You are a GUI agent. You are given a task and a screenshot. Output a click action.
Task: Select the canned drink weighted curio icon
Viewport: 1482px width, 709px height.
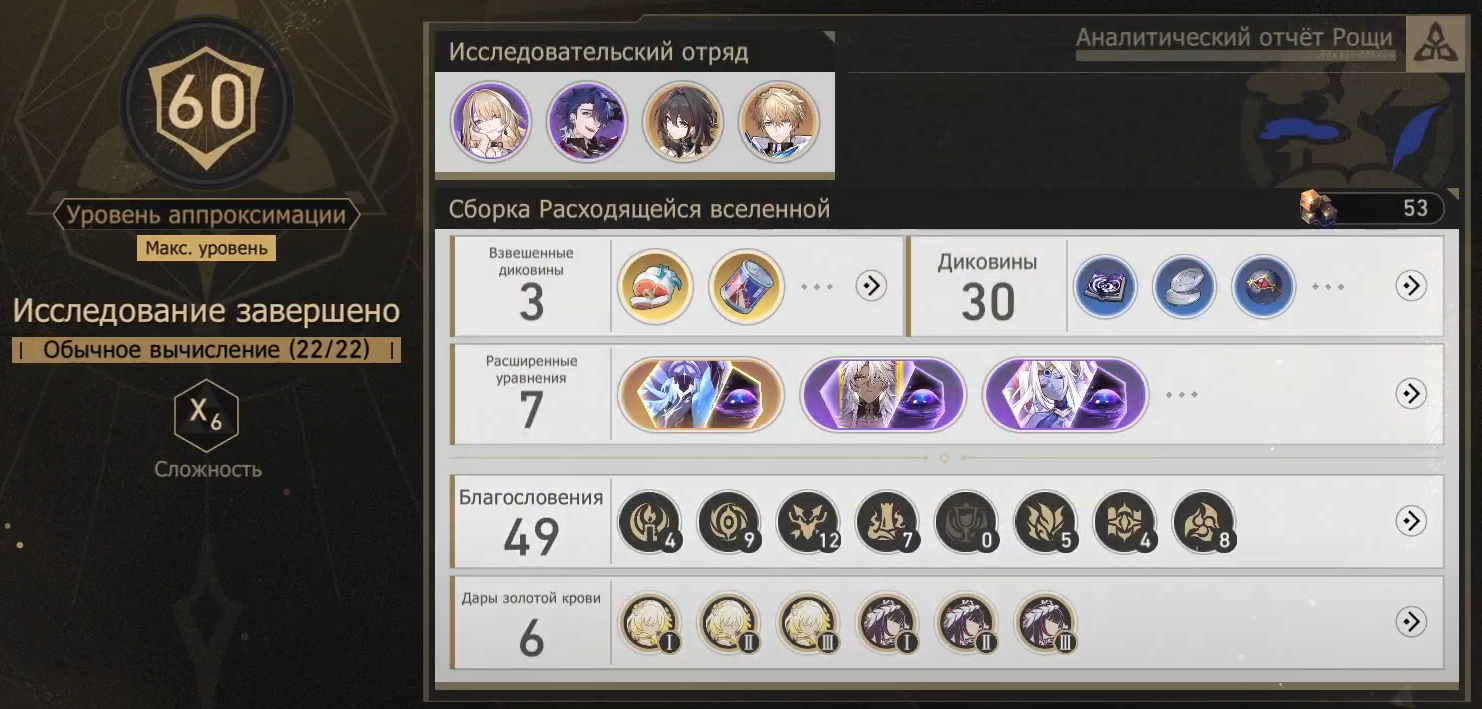point(742,286)
